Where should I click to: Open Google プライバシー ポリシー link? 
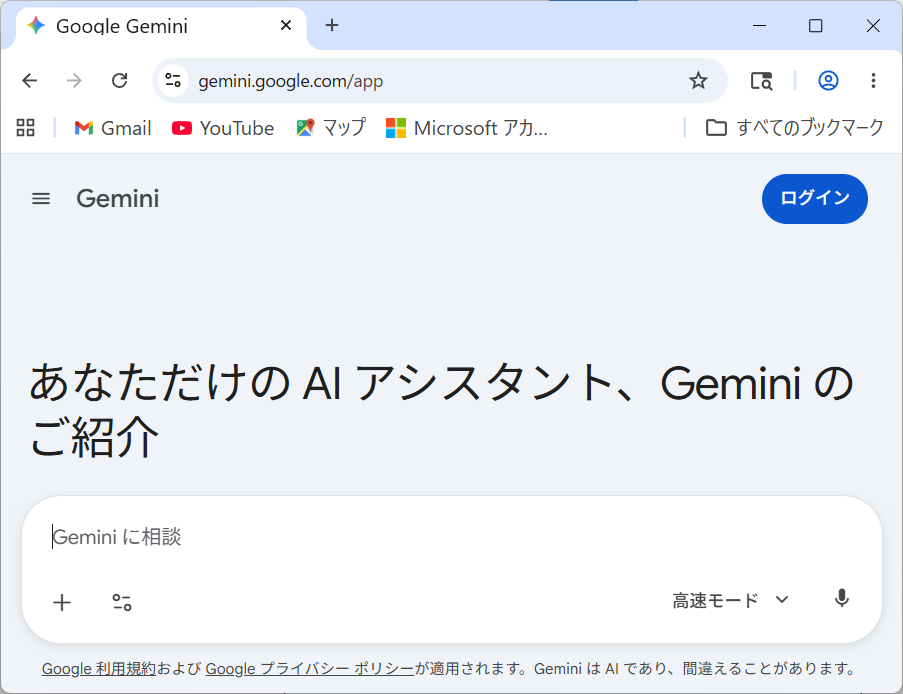(x=310, y=669)
